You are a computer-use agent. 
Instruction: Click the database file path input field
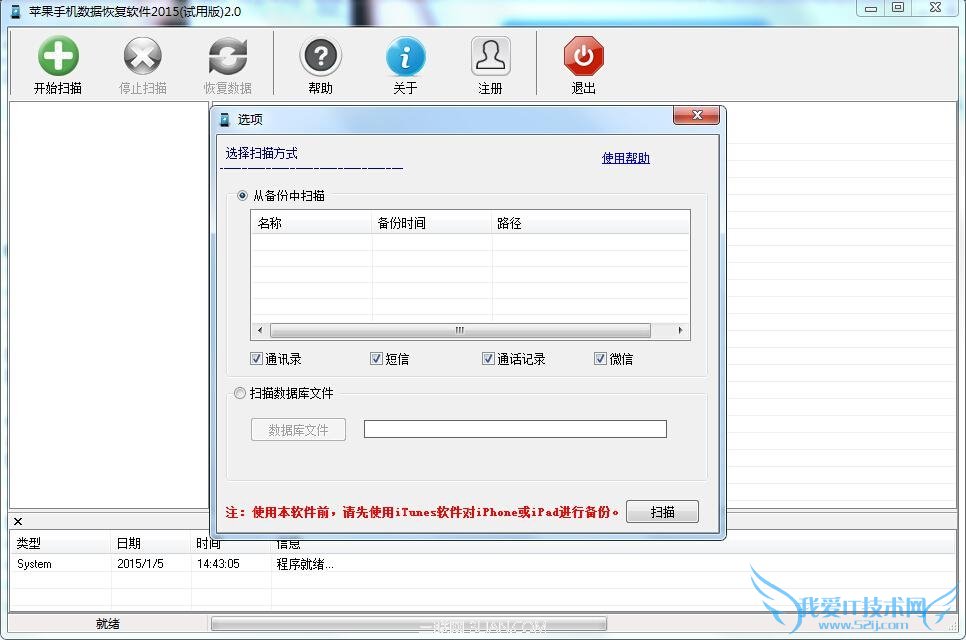515,429
